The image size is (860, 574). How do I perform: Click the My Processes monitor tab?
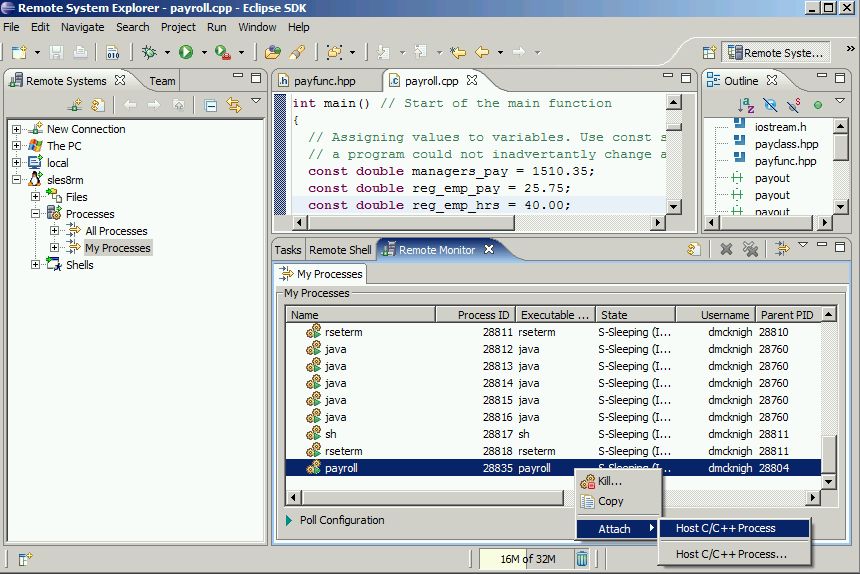[x=321, y=274]
